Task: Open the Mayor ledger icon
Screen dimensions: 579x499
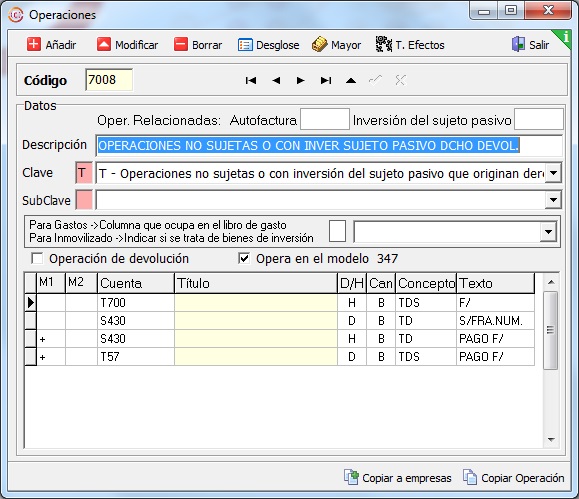Action: point(319,45)
